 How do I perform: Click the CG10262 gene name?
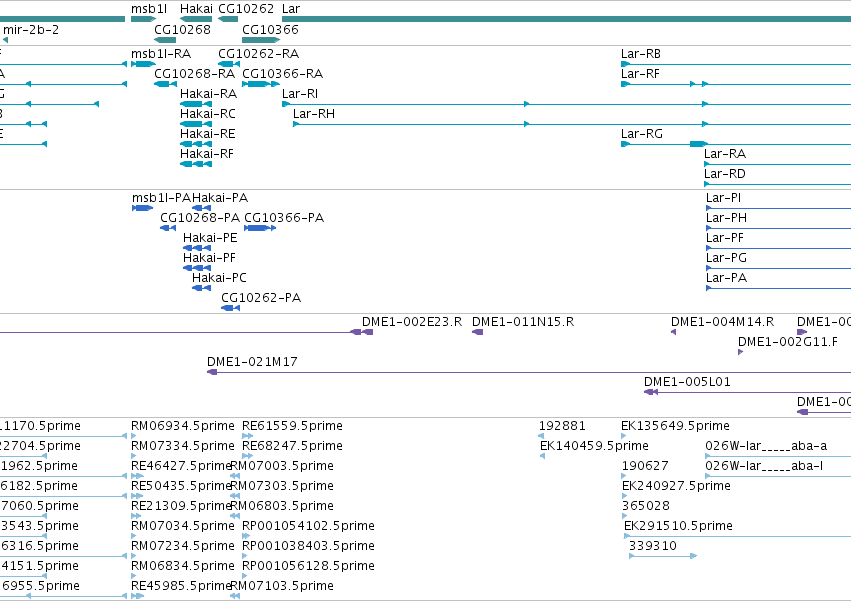point(246,9)
